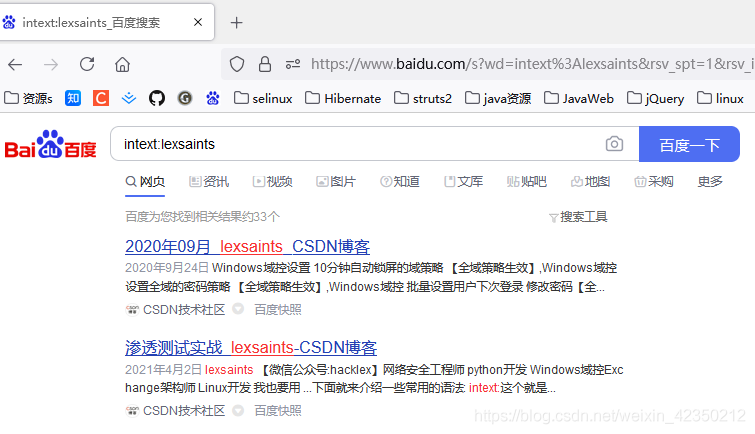View site security lock info

pos(265,64)
